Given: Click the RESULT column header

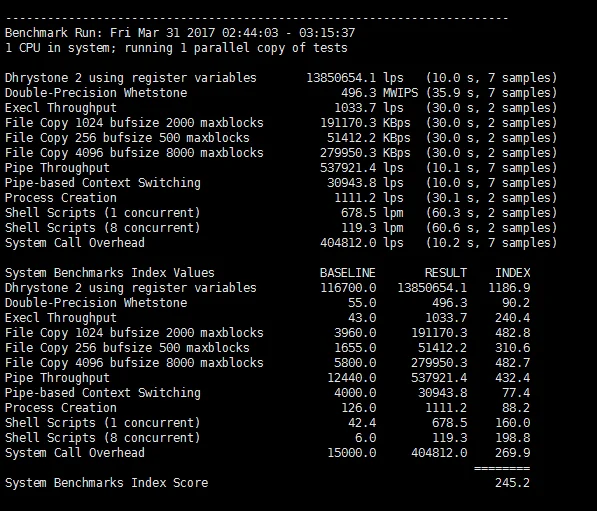Looking at the screenshot, I should click(445, 273).
